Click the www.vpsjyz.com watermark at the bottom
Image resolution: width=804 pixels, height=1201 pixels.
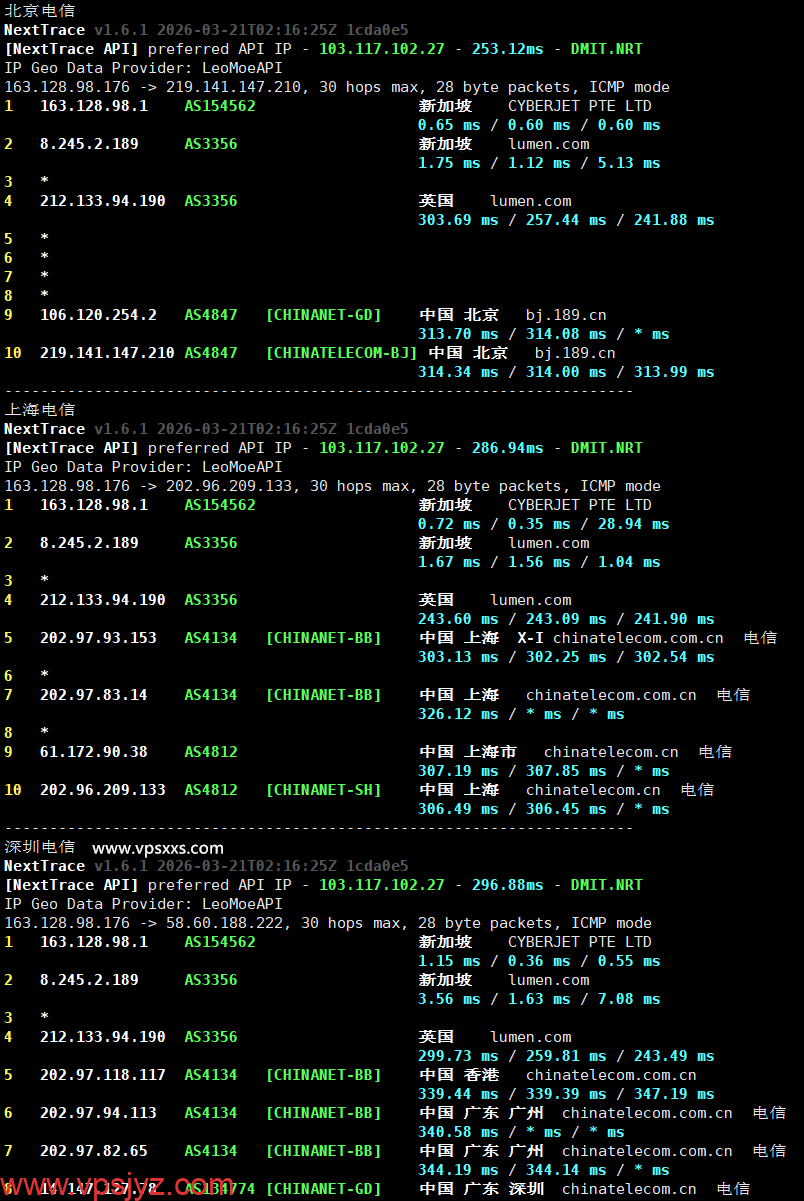(117, 1186)
